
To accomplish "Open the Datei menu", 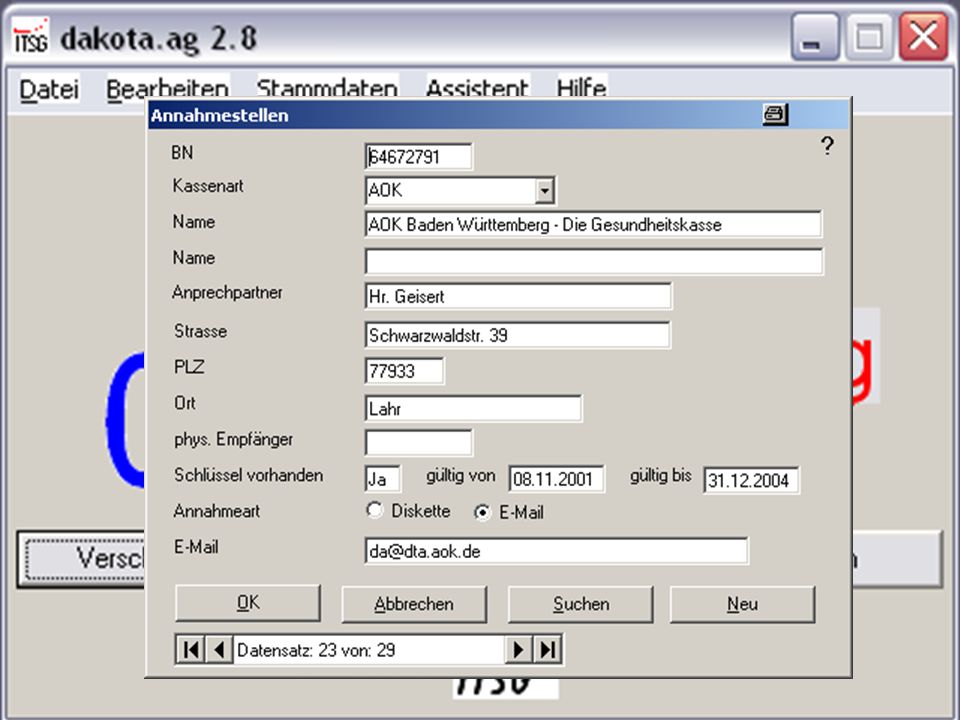I will [x=49, y=89].
